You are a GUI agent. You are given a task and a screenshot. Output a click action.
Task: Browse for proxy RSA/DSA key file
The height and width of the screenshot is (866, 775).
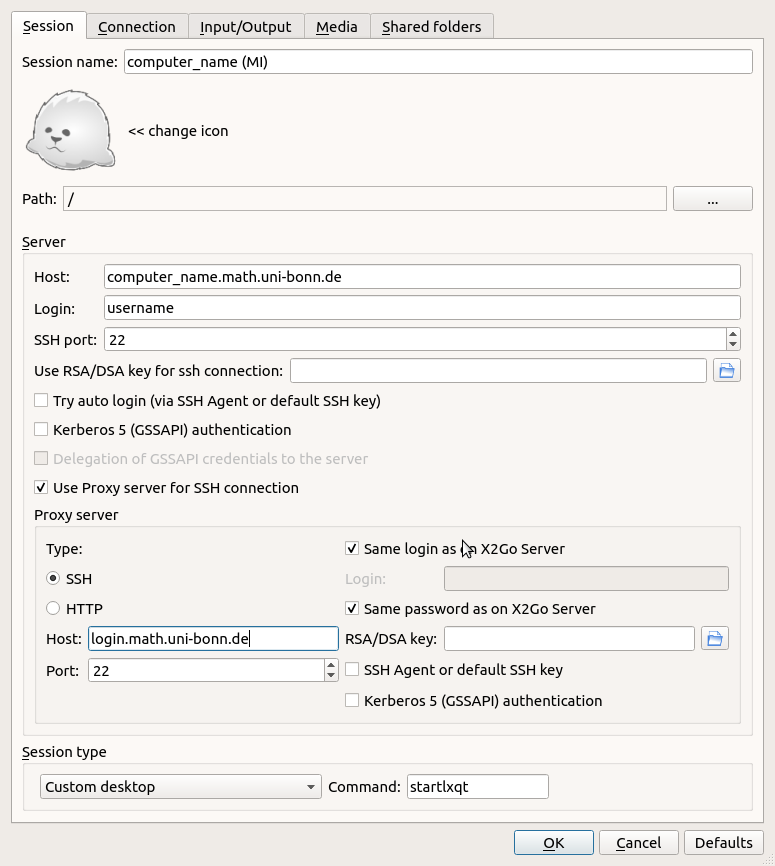pyautogui.click(x=714, y=638)
